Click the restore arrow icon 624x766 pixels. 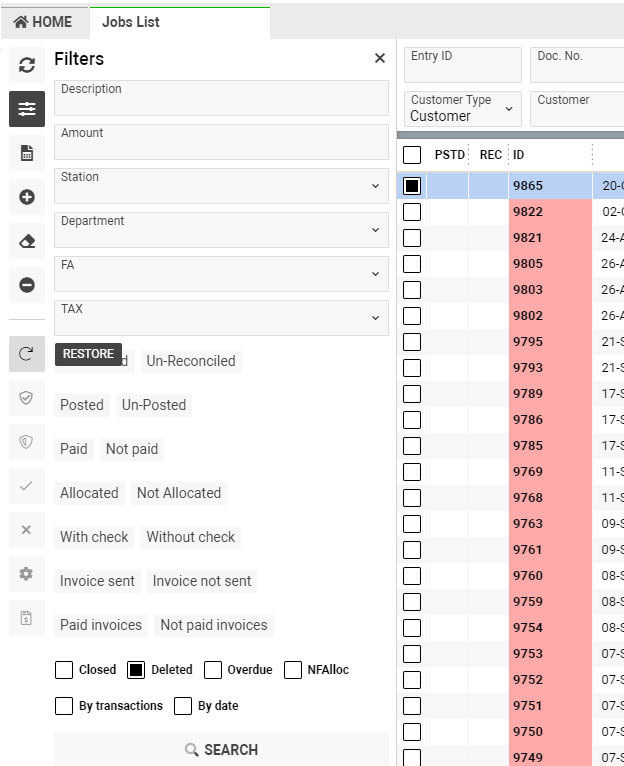pos(27,354)
